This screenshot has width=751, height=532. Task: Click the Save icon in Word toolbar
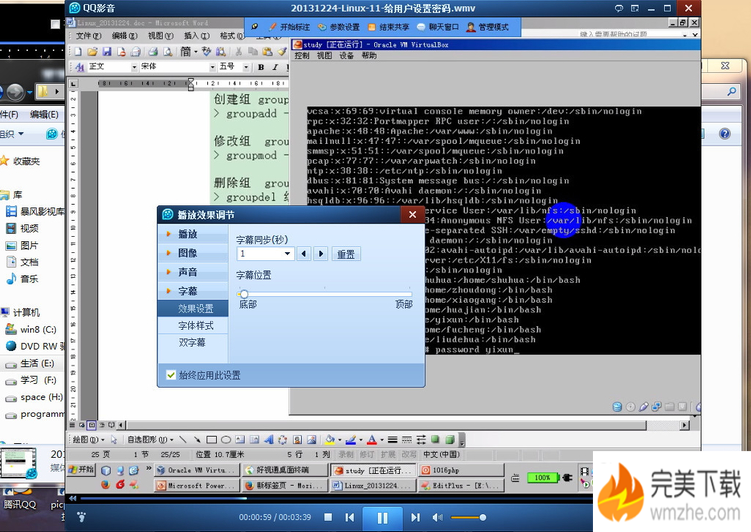tap(107, 51)
